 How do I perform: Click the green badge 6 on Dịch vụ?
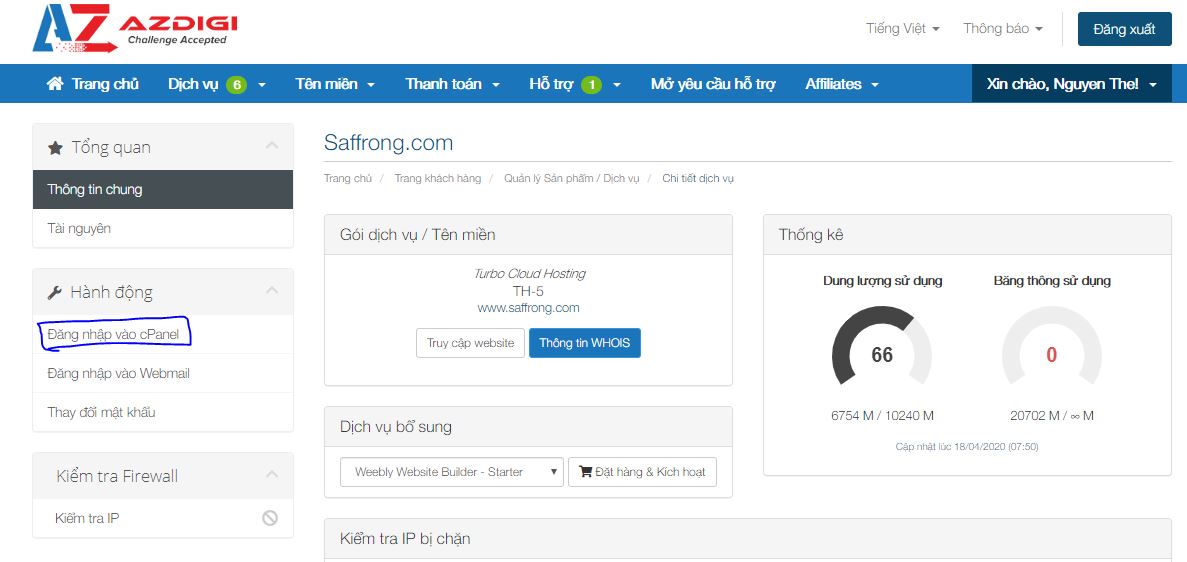click(236, 85)
